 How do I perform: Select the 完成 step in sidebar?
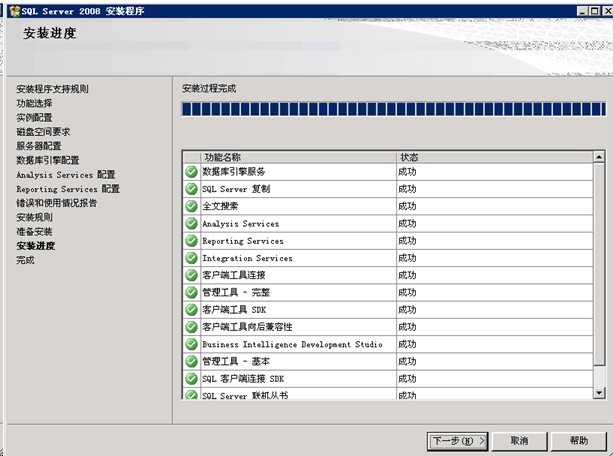[25, 260]
